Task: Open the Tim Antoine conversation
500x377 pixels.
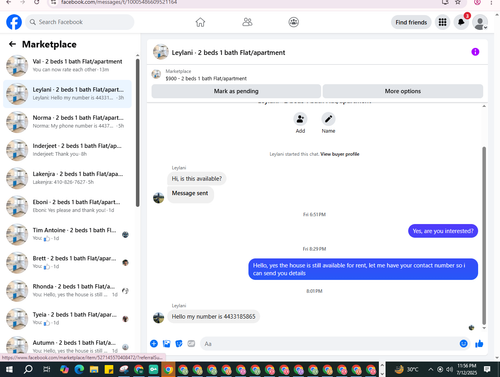Action: click(x=68, y=234)
